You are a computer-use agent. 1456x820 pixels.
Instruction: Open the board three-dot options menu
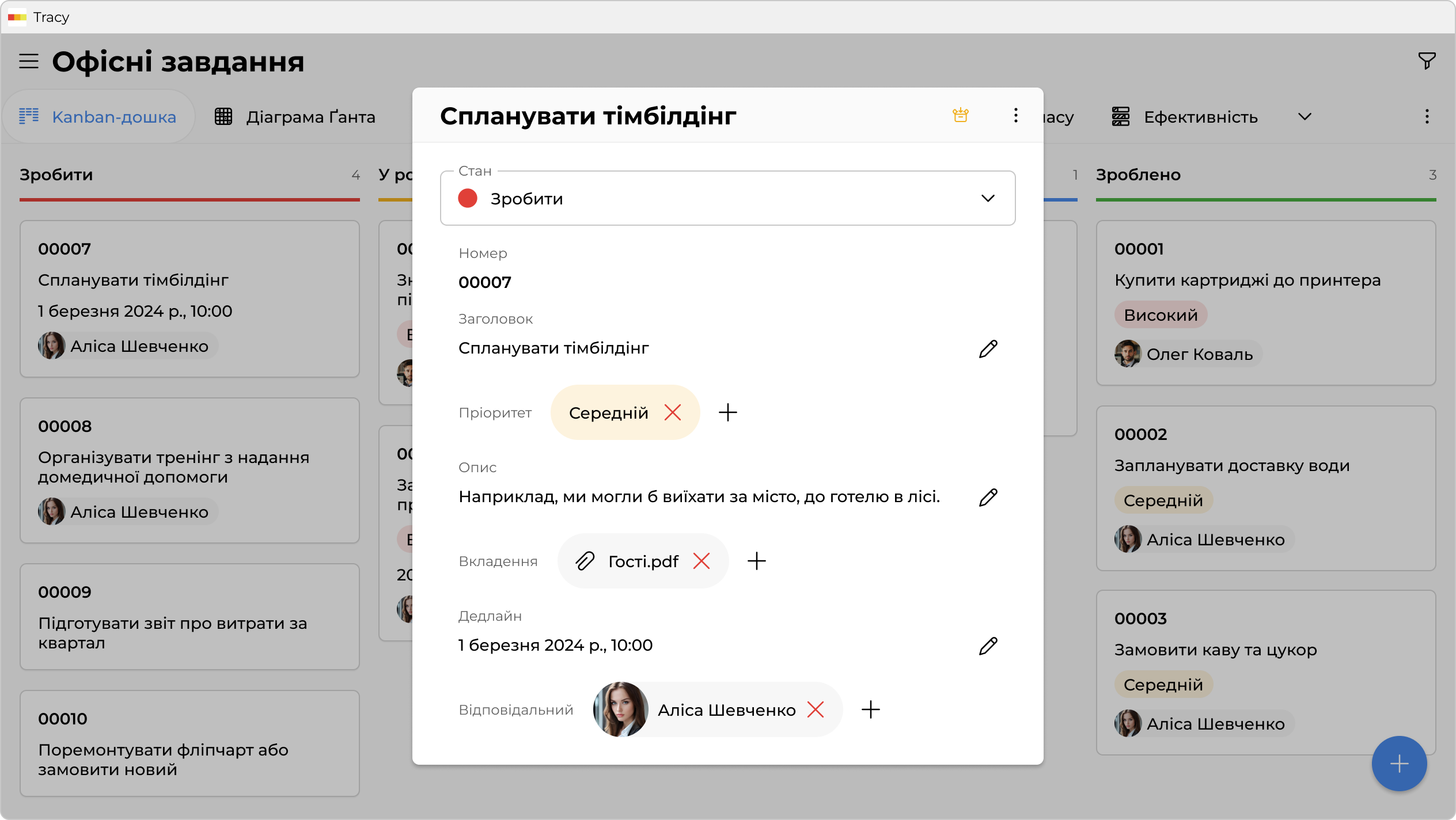[x=1427, y=117]
